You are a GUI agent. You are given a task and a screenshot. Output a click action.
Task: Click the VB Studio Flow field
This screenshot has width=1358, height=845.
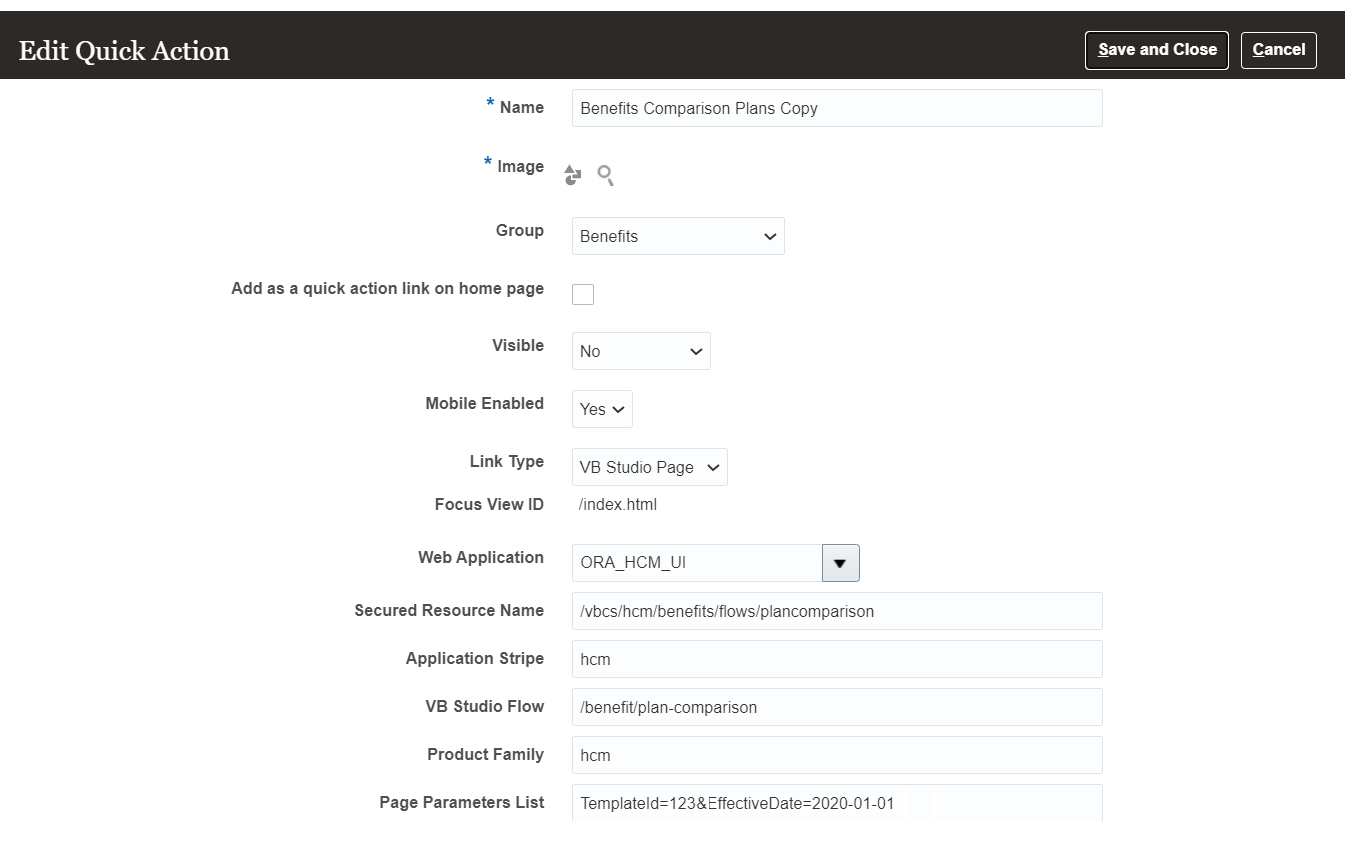(837, 708)
